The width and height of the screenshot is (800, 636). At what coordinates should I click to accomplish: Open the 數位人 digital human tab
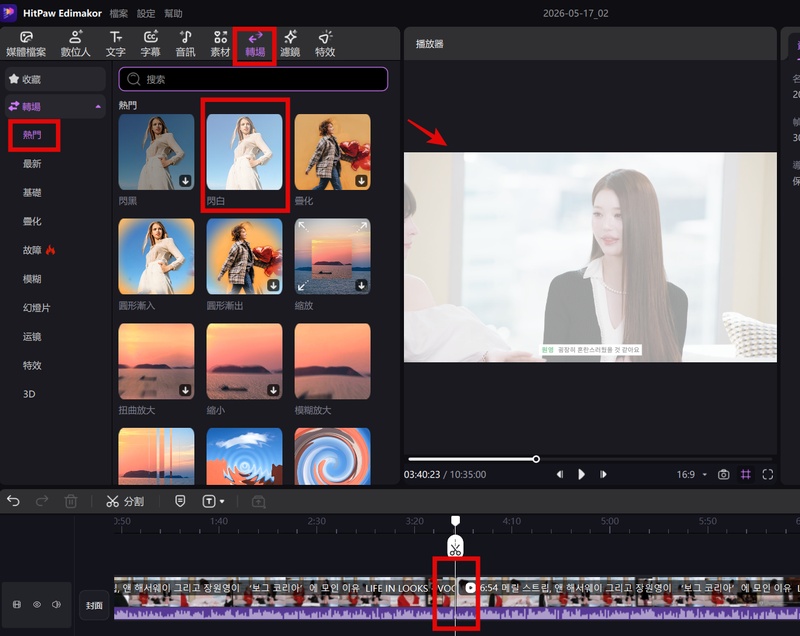(76, 44)
